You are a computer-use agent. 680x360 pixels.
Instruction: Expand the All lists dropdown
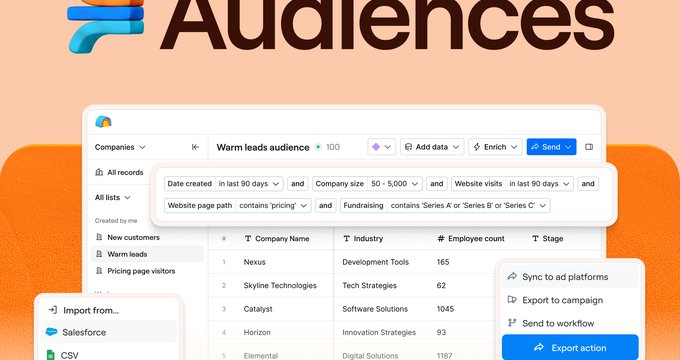(x=112, y=197)
